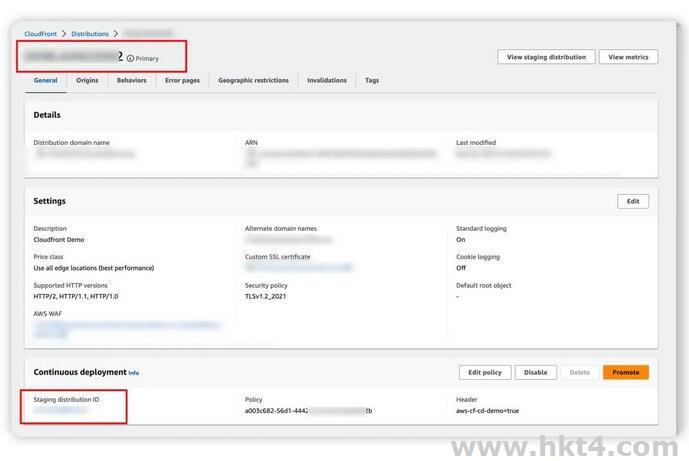The height and width of the screenshot is (461, 689).
Task: Open the Tags tab
Action: (372, 80)
